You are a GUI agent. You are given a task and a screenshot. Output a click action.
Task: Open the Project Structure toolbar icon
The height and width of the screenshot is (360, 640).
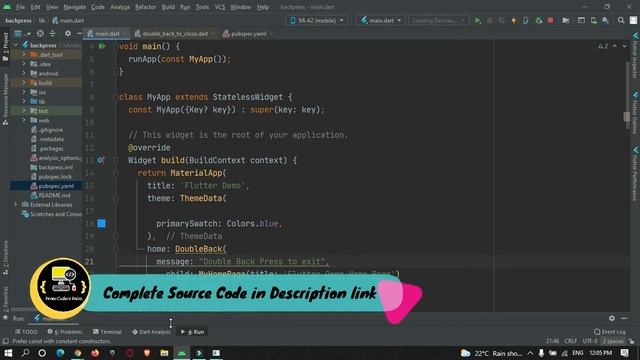point(581,20)
